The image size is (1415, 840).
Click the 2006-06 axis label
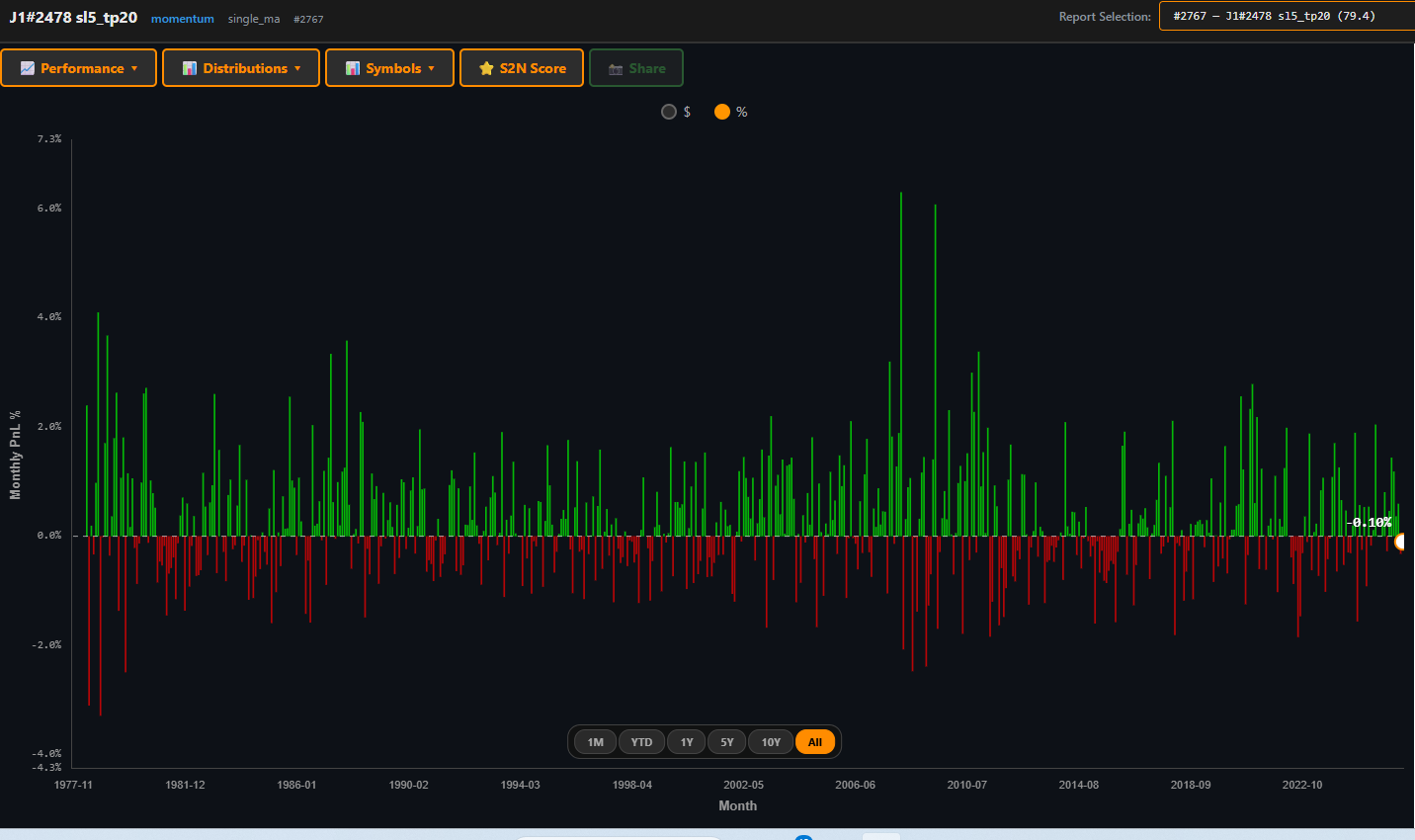856,785
